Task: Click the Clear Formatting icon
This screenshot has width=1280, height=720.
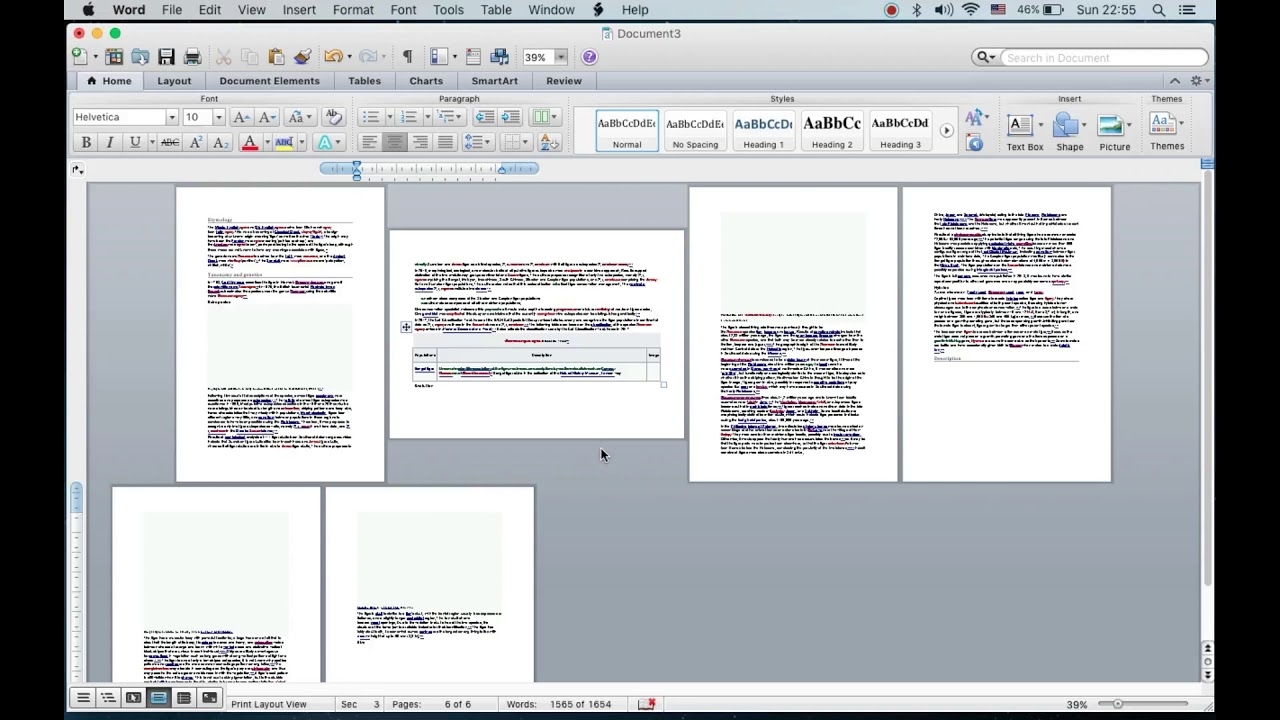Action: pyautogui.click(x=333, y=117)
